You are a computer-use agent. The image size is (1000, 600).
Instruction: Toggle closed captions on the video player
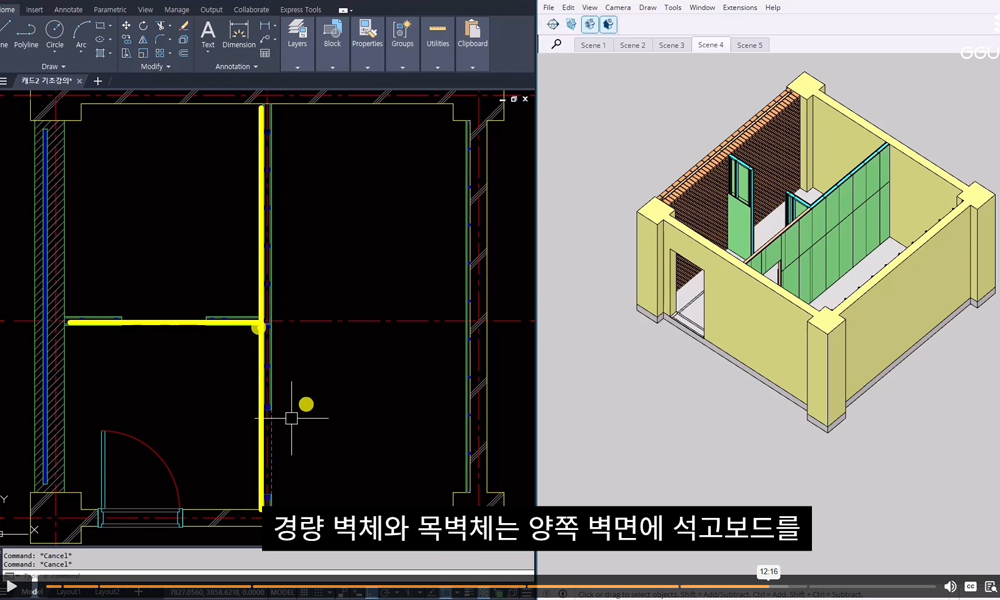[x=971, y=587]
